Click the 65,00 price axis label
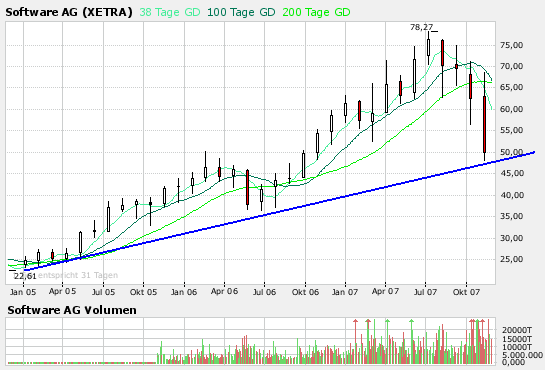Viewport: 545px width, 370px height. [511, 87]
